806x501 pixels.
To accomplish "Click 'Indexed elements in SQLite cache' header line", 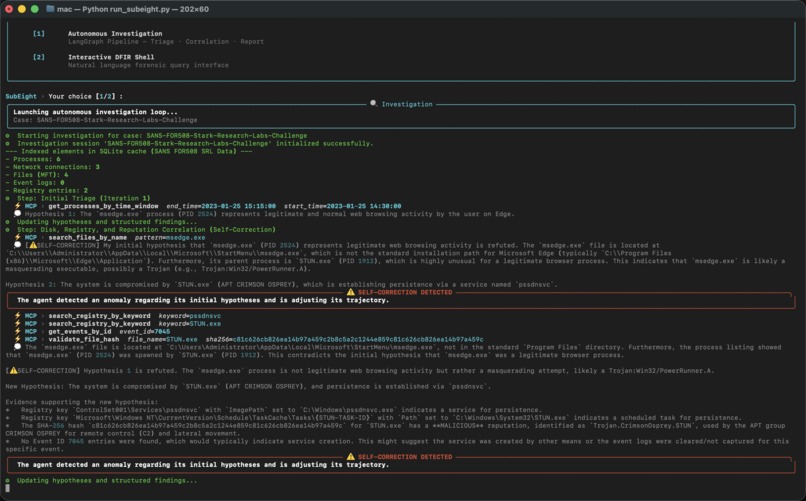I will pos(129,151).
